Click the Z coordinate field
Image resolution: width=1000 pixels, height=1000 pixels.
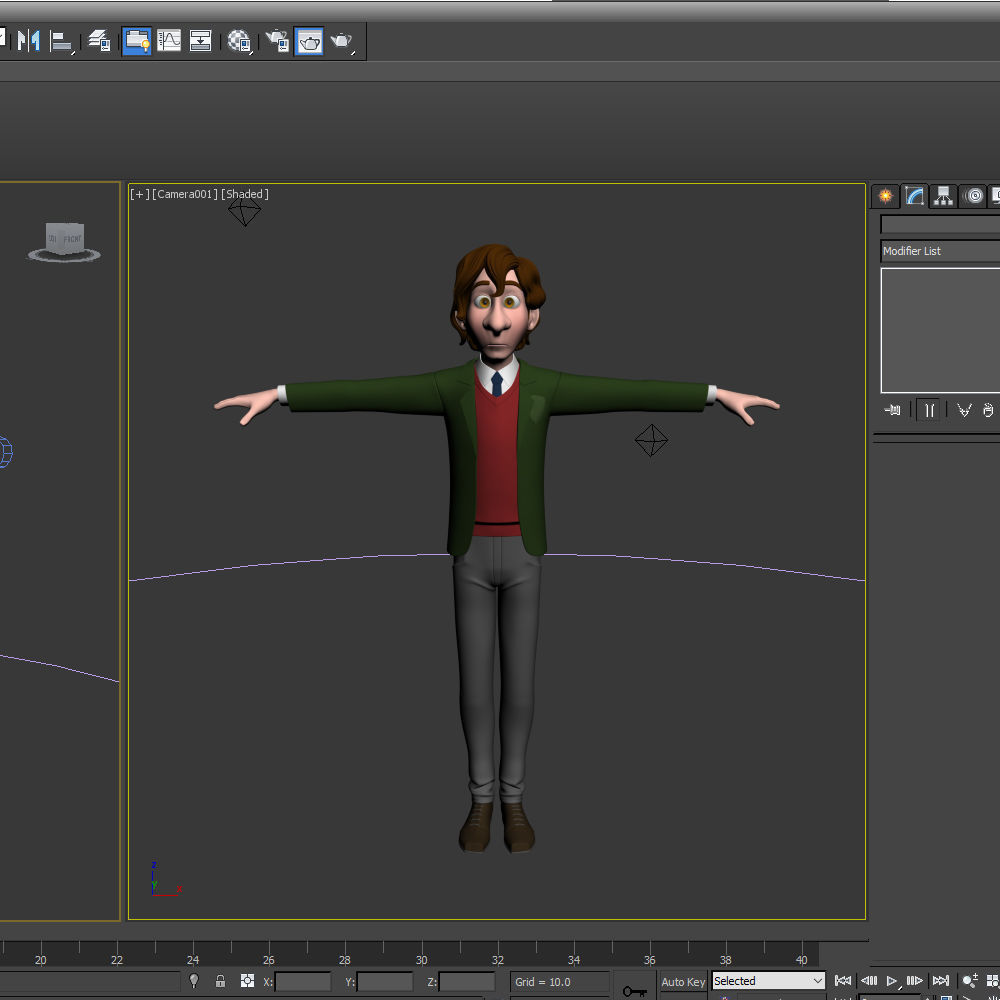pyautogui.click(x=467, y=982)
